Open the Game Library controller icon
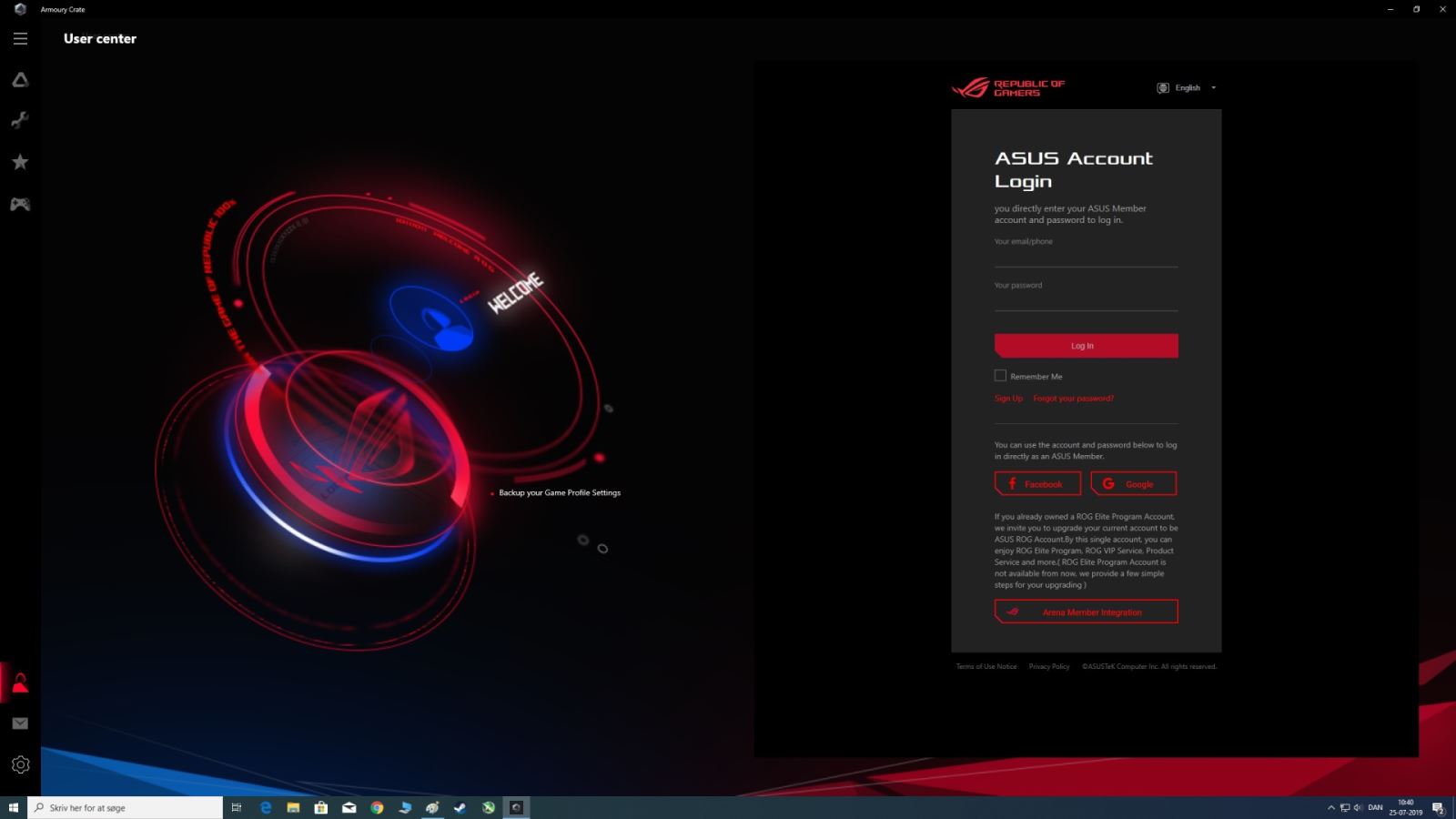 pos(20,204)
